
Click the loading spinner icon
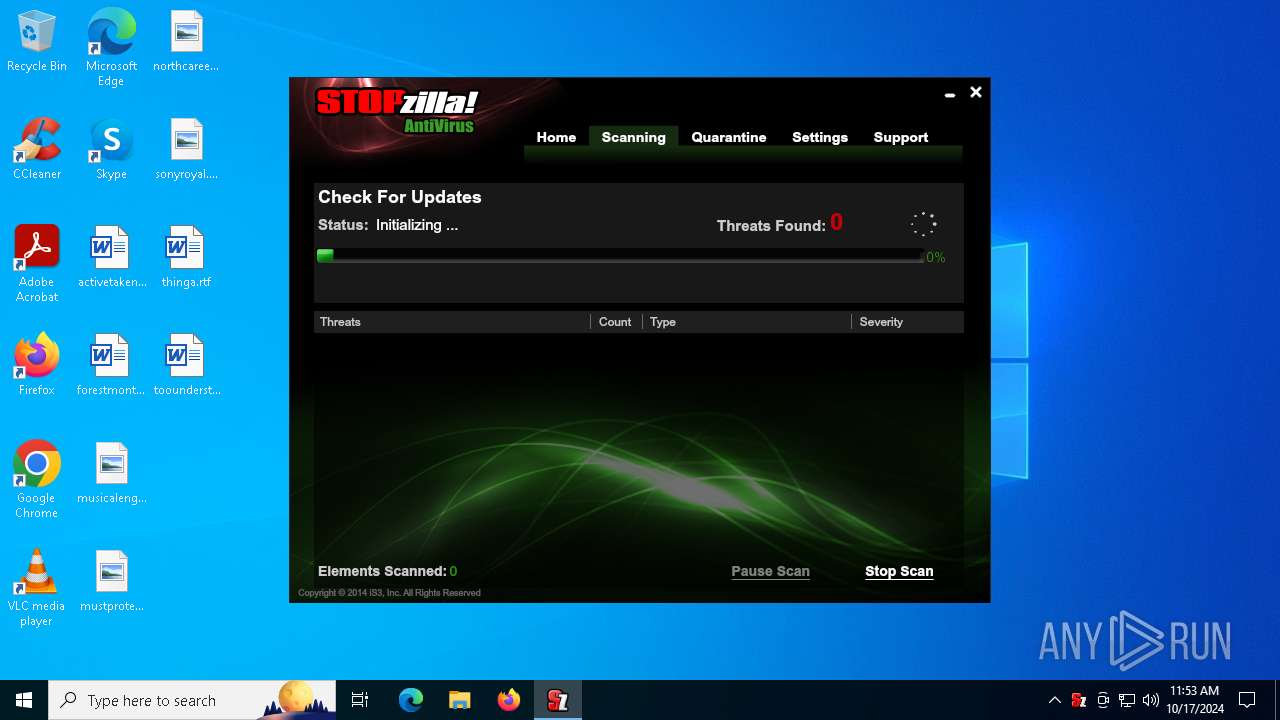coord(923,224)
